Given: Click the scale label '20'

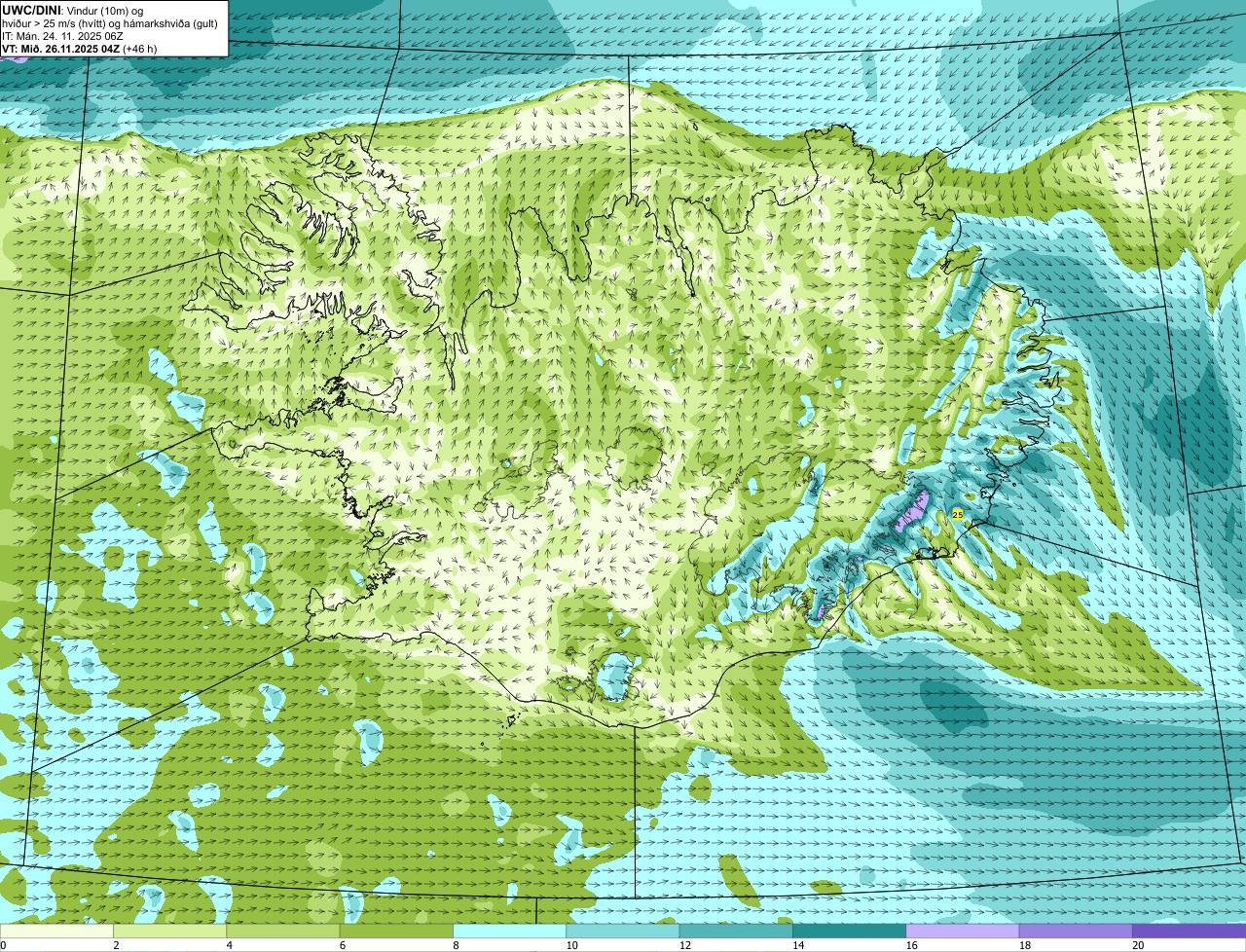Looking at the screenshot, I should (x=1138, y=945).
